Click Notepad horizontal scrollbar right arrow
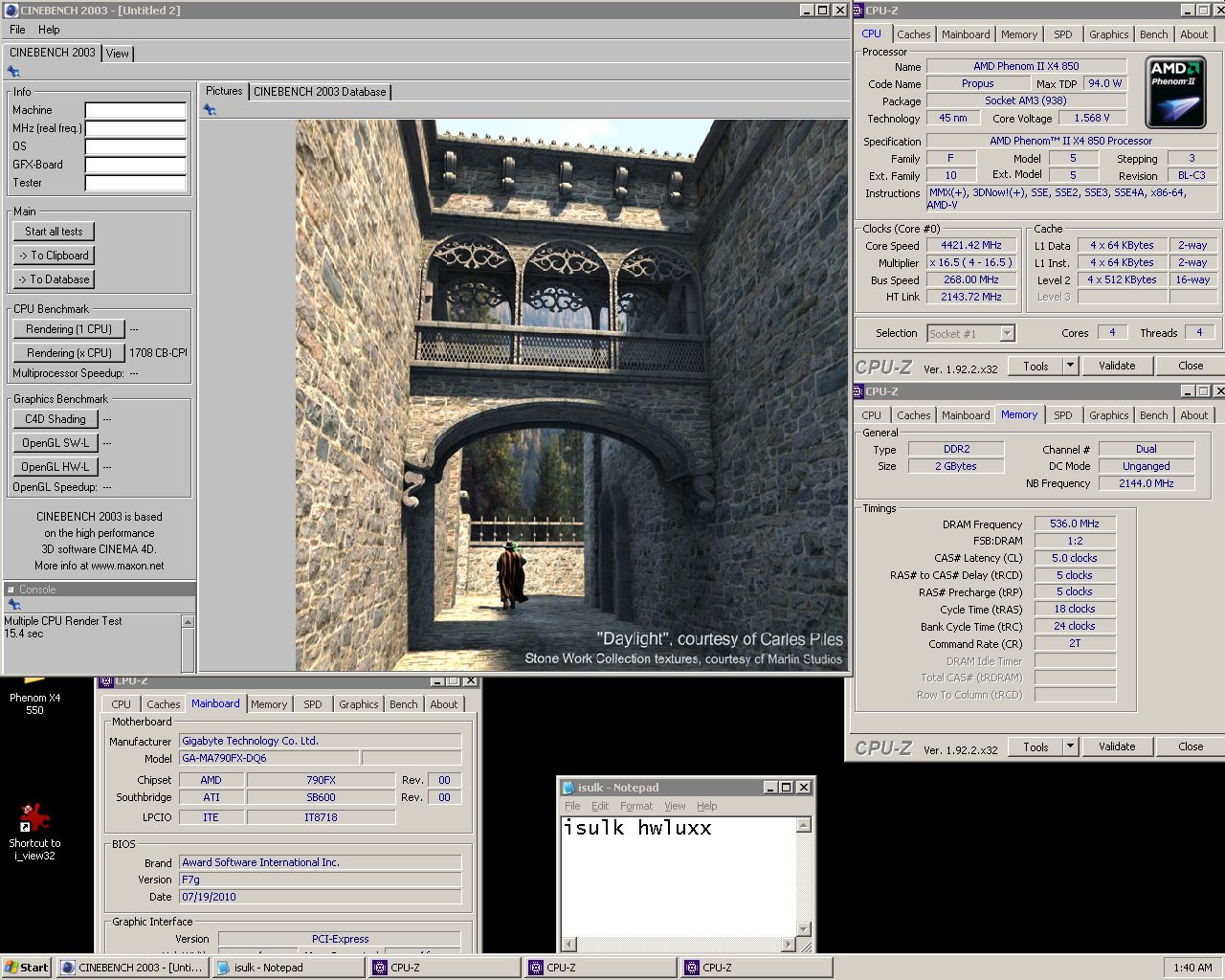This screenshot has height=980, width=1225. pyautogui.click(x=789, y=945)
